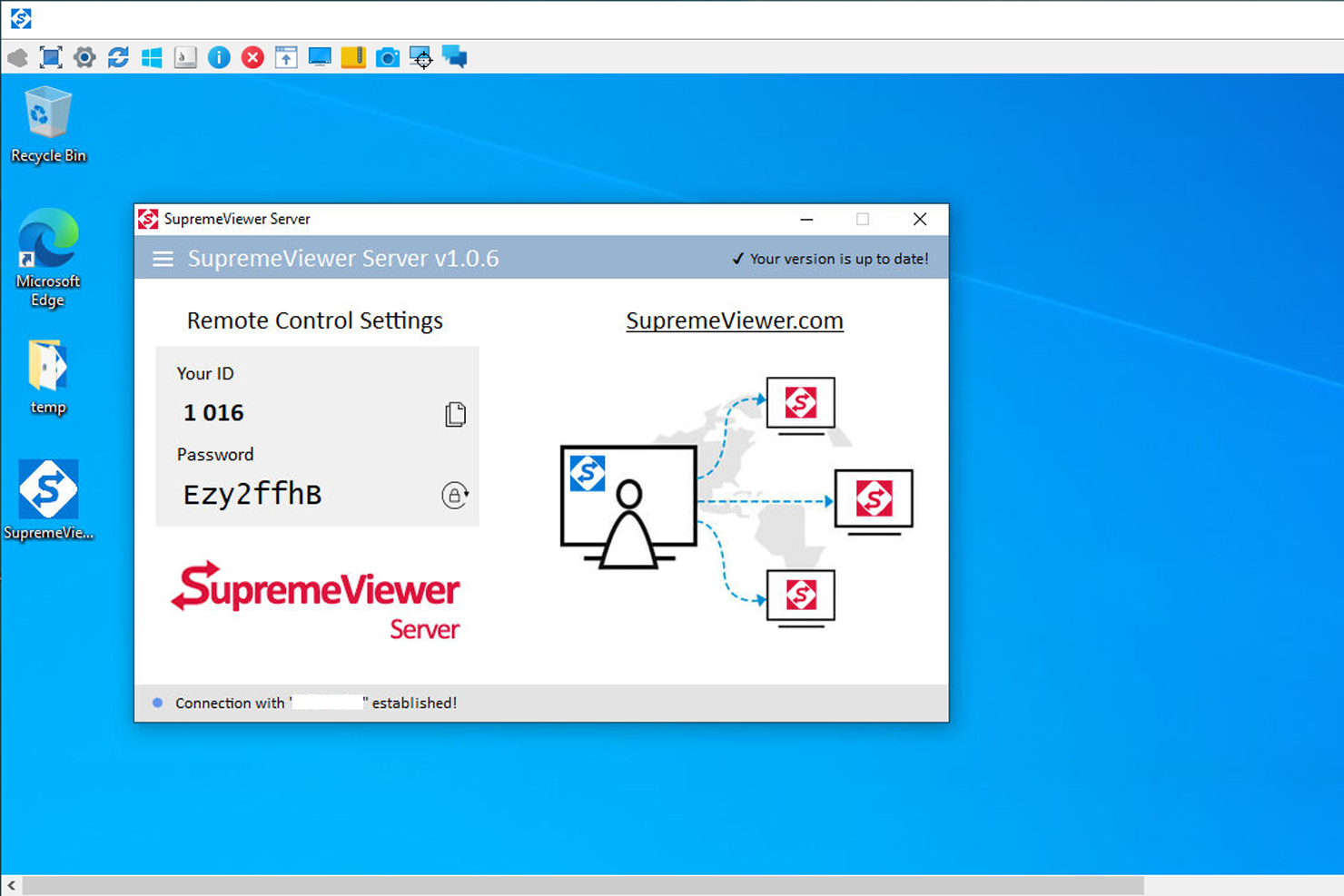Image resolution: width=1344 pixels, height=896 pixels.
Task: Click the left scroll arrow at bottom
Action: [11, 885]
